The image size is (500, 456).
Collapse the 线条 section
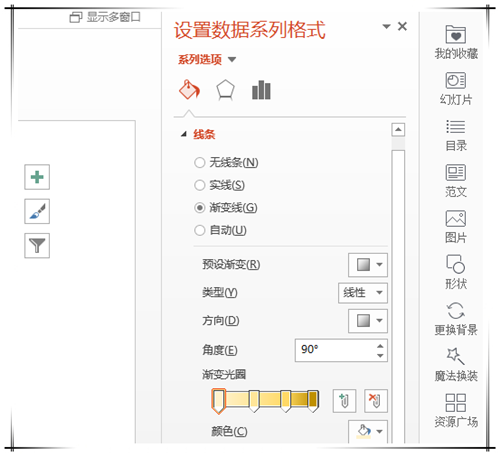click(x=184, y=134)
